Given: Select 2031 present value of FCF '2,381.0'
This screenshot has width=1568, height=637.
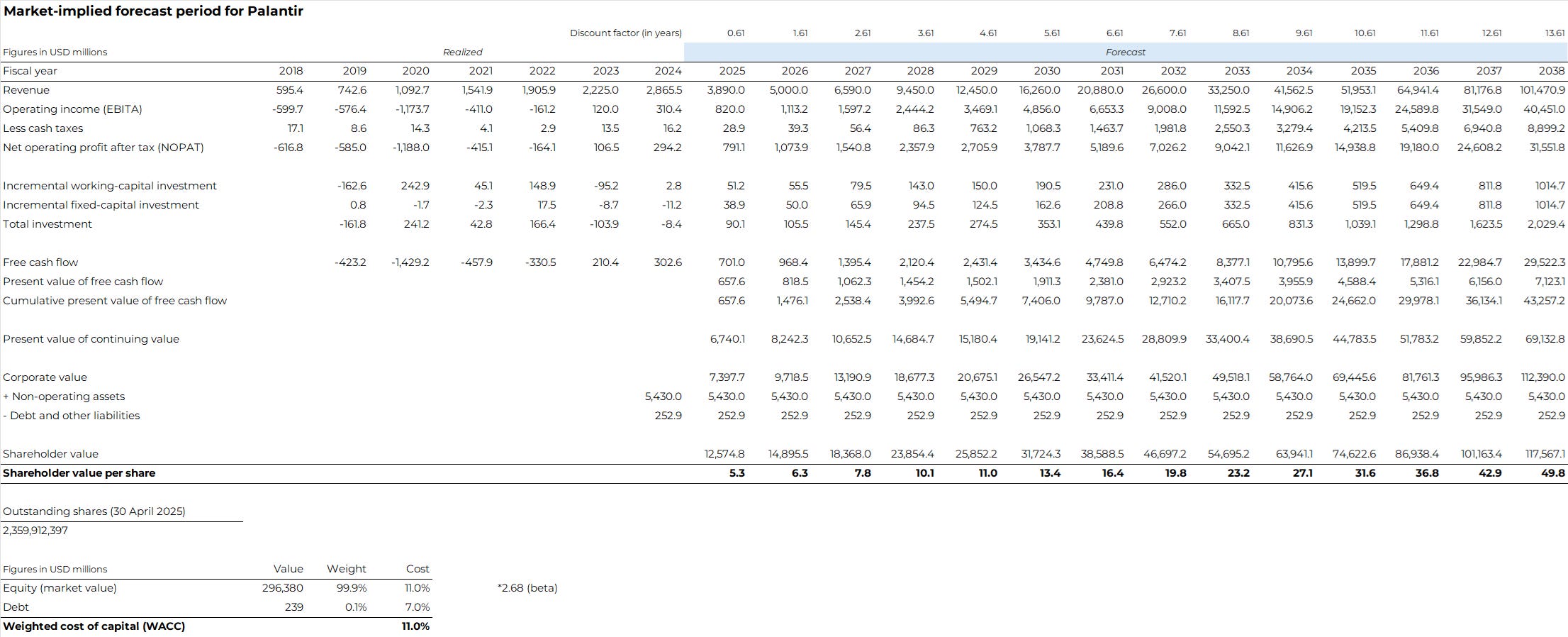Looking at the screenshot, I should pyautogui.click(x=1107, y=282).
